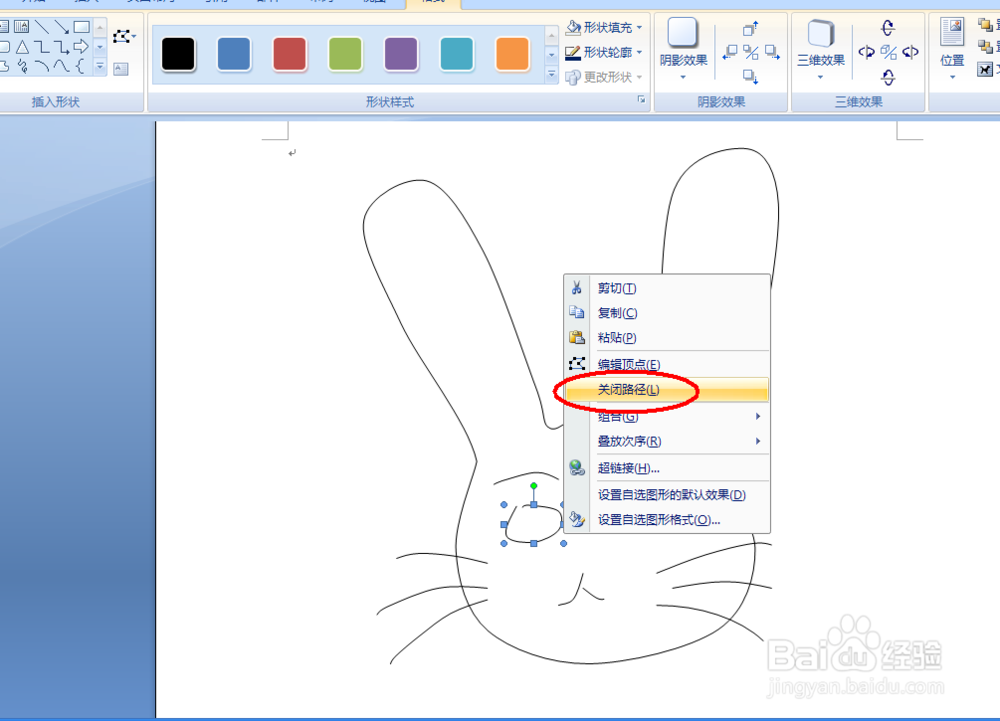Open the 形状填充 fill dropdown
Viewport: 1000px width, 721px height.
605,27
